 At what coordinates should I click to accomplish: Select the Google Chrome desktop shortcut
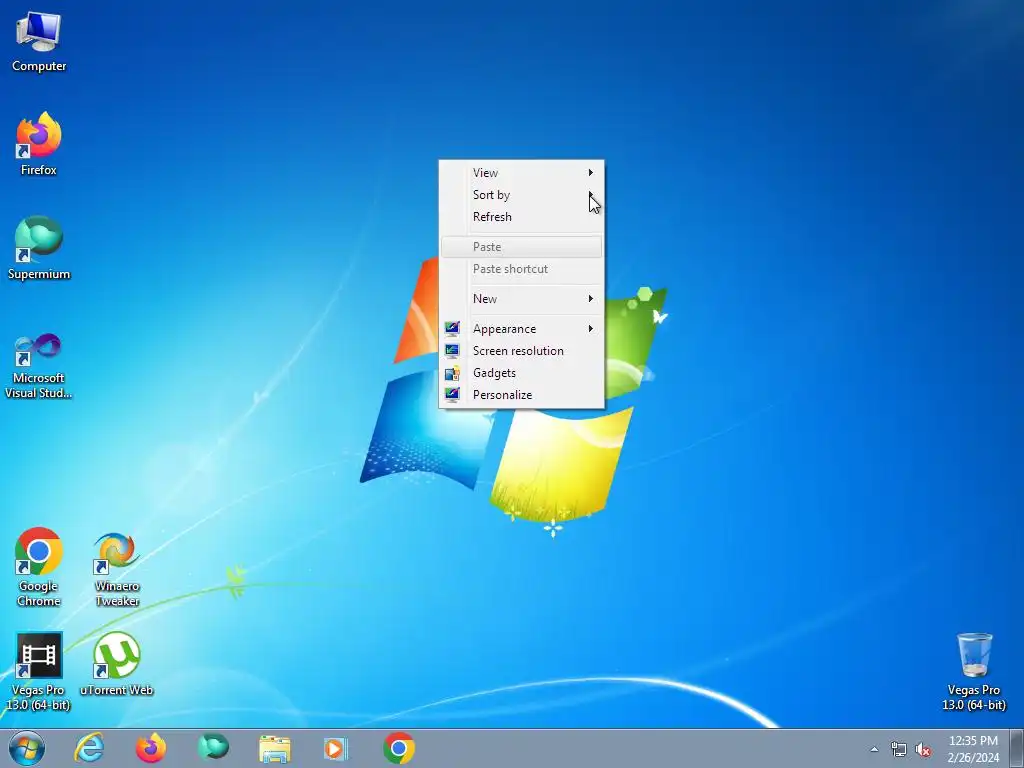(39, 567)
